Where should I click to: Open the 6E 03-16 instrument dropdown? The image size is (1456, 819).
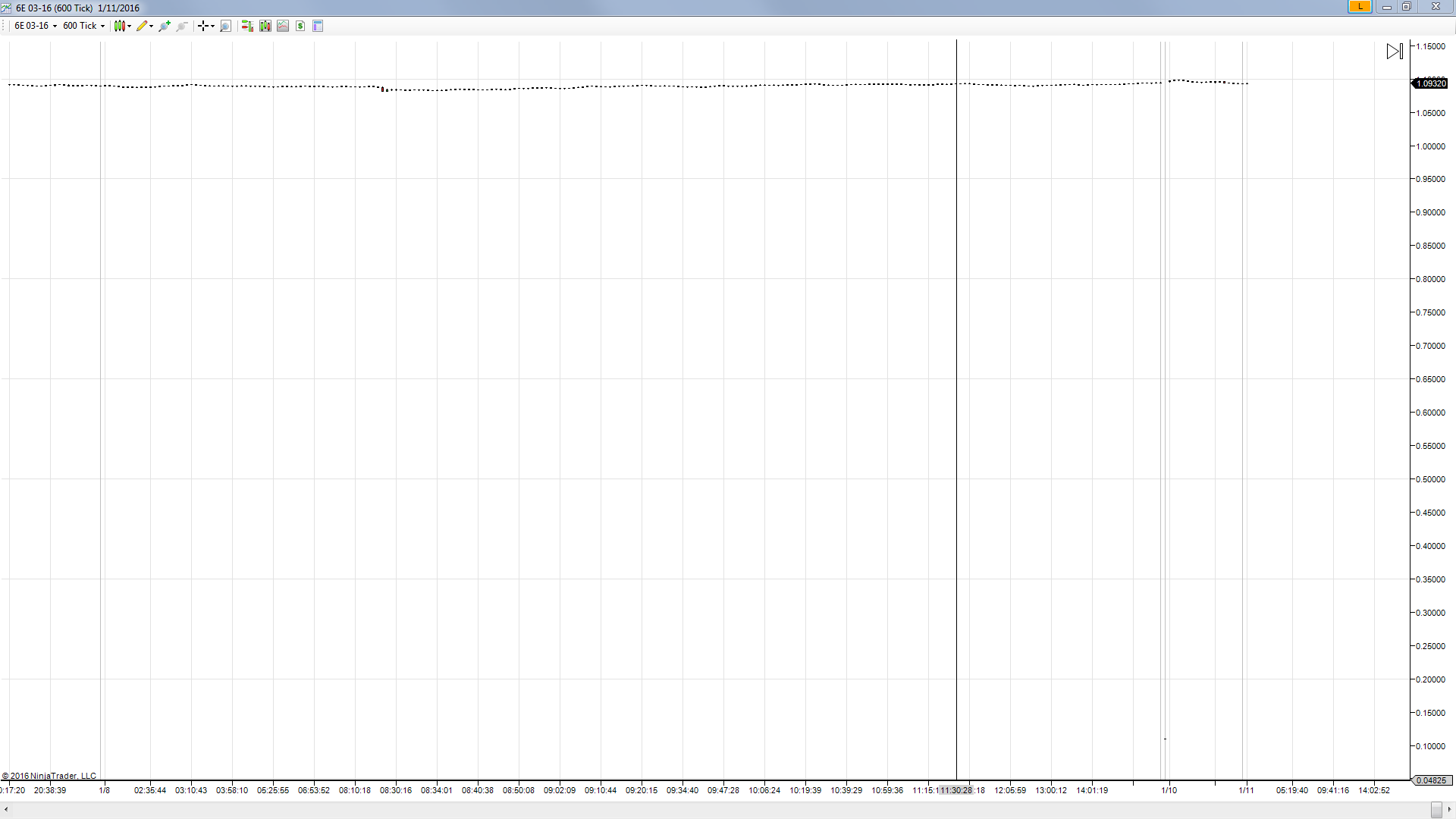point(36,26)
